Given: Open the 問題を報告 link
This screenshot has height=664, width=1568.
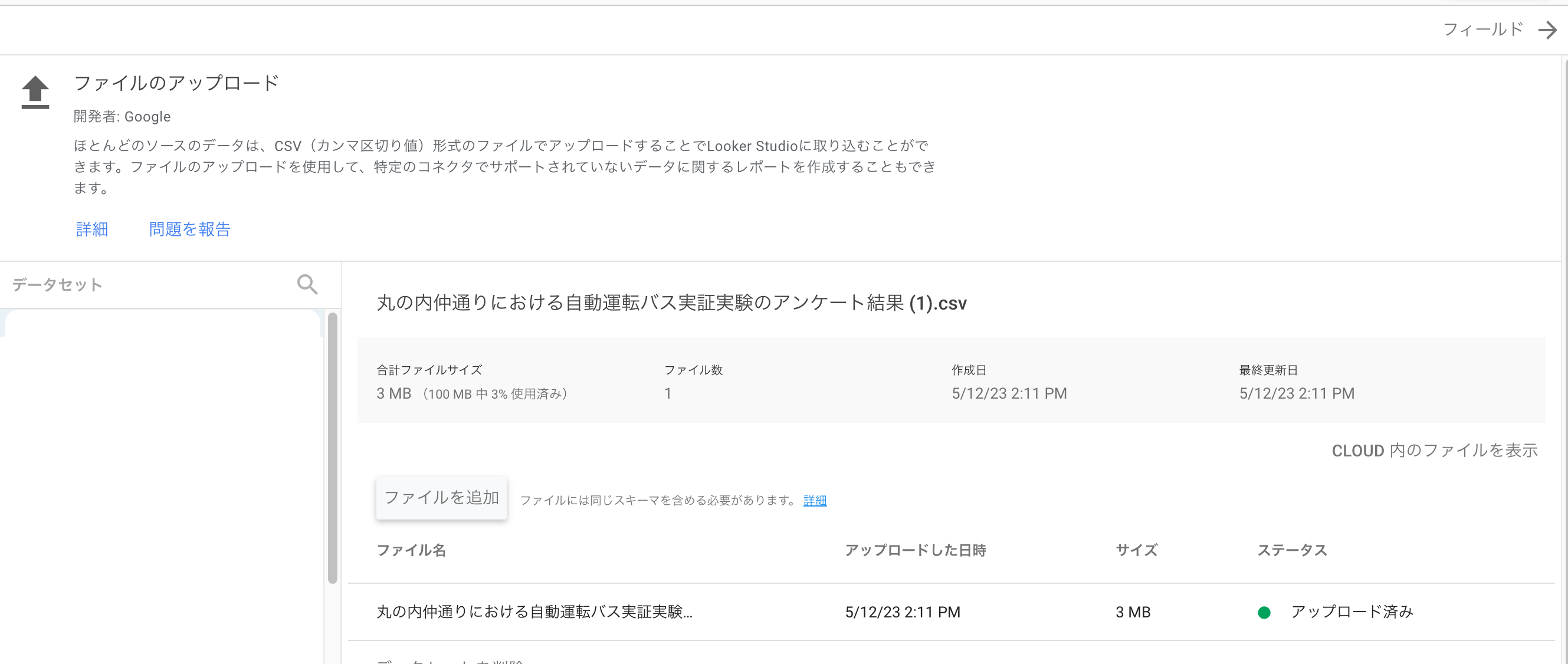Looking at the screenshot, I should 189,229.
